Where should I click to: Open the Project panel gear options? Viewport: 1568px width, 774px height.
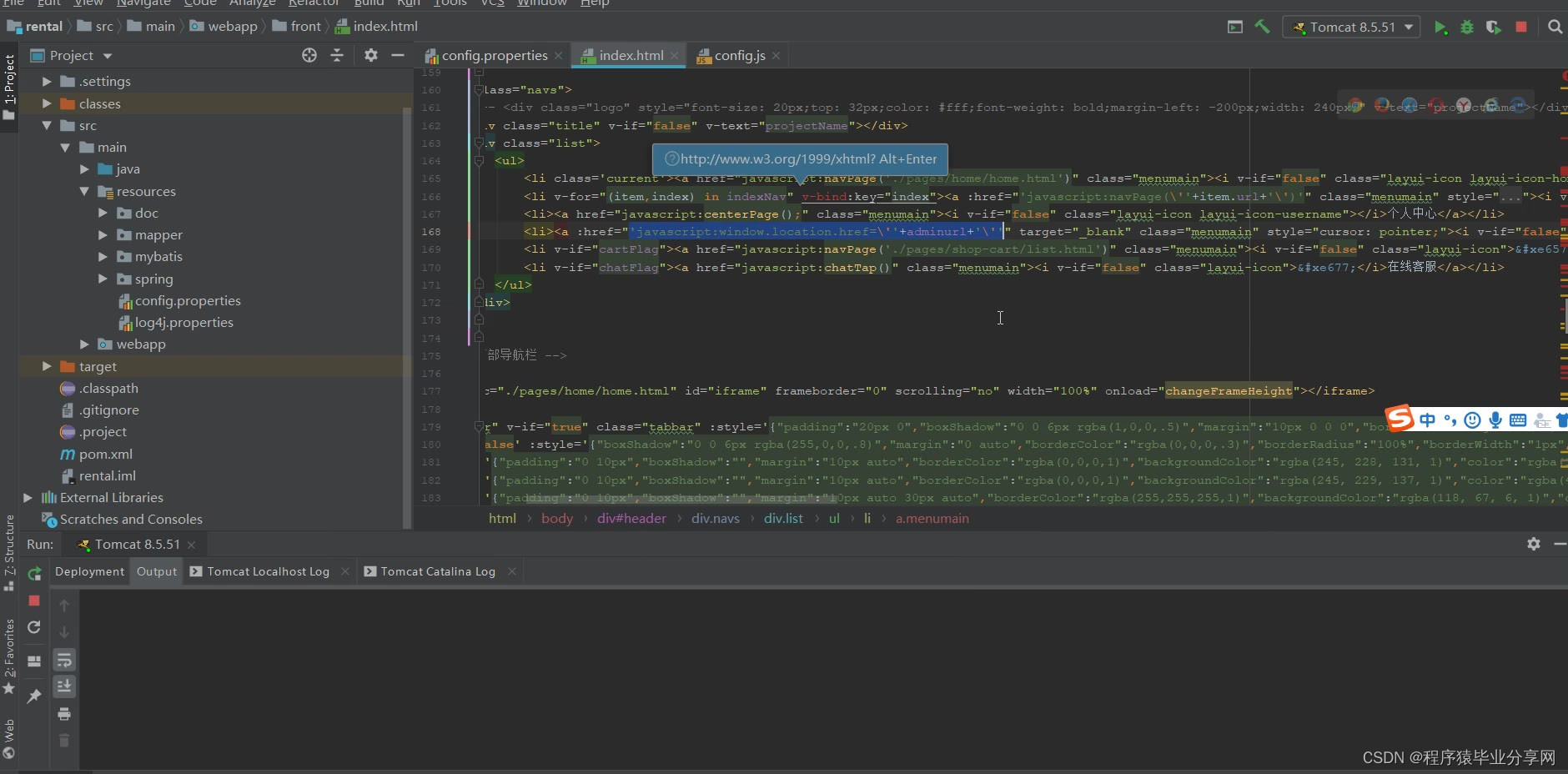[x=371, y=55]
